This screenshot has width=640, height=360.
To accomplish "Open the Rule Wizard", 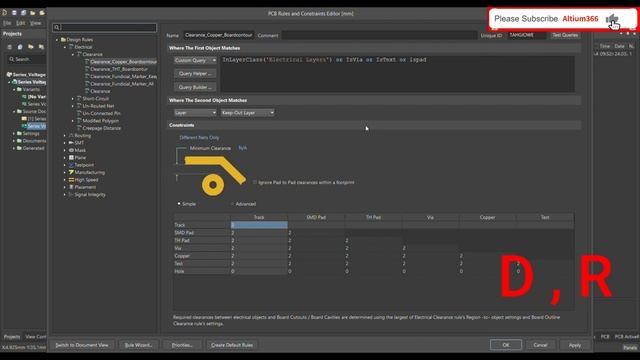I will click(x=138, y=345).
